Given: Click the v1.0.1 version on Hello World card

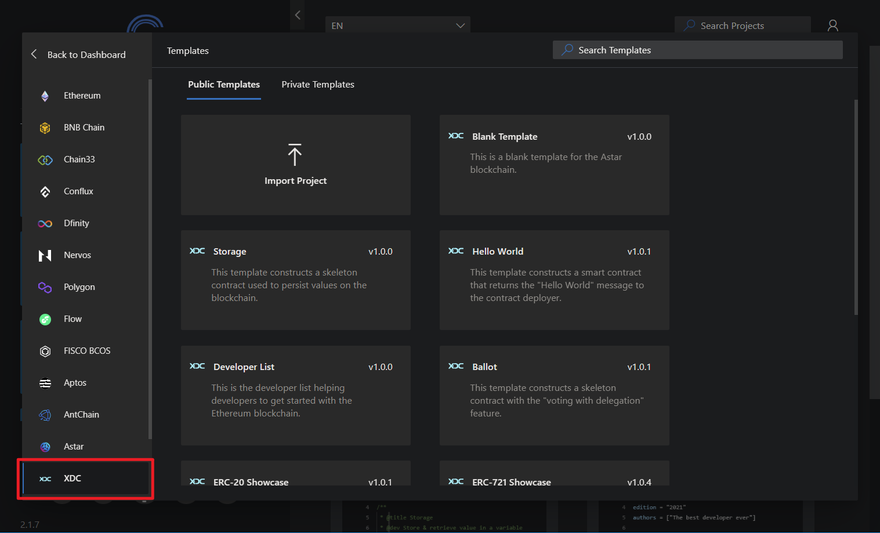Looking at the screenshot, I should coord(639,251).
